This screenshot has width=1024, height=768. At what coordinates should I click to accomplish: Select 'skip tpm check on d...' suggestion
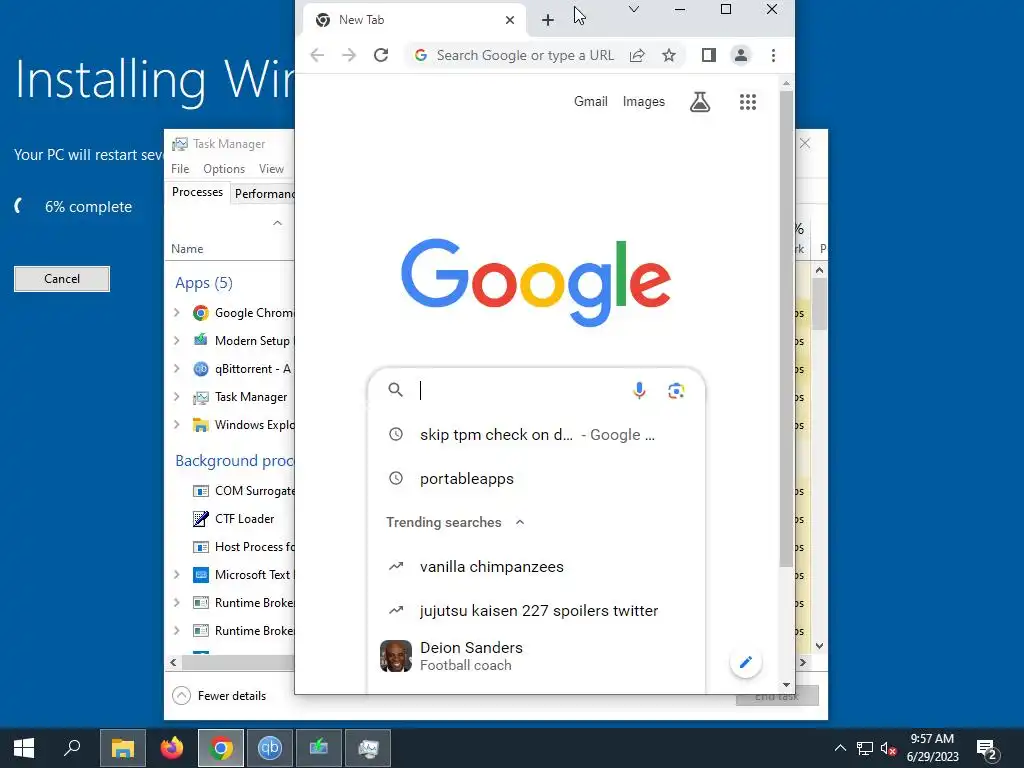[x=537, y=435]
